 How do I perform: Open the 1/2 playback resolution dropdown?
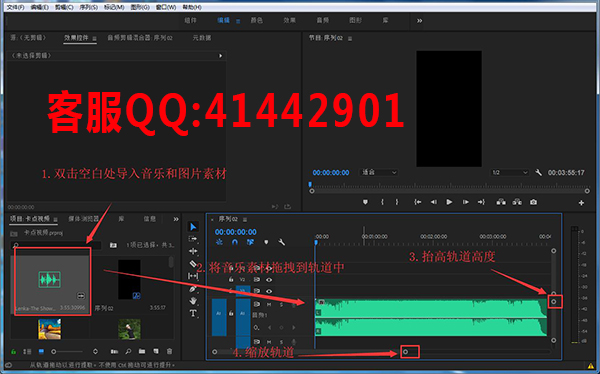point(510,173)
